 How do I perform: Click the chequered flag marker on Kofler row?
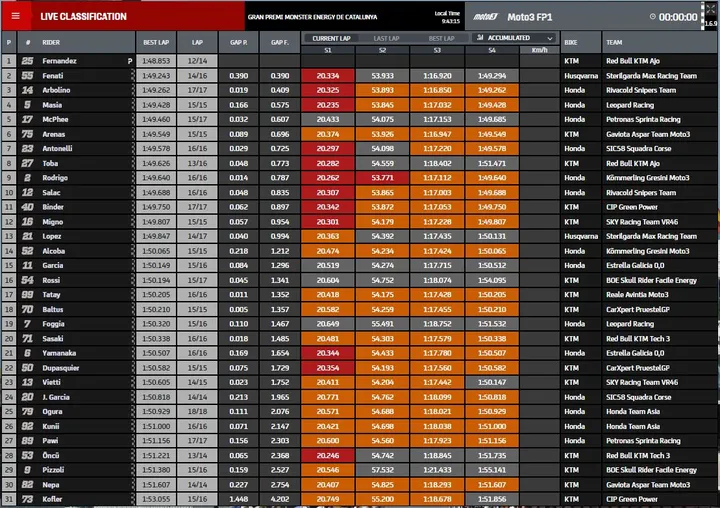[133, 499]
